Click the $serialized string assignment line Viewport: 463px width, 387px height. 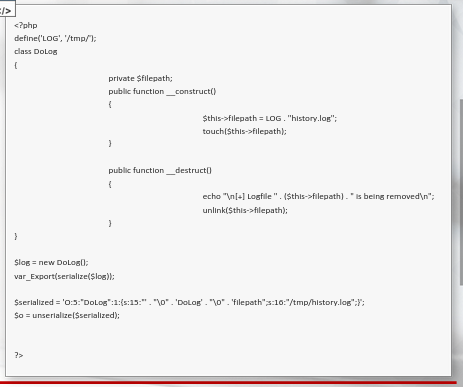tap(189, 303)
